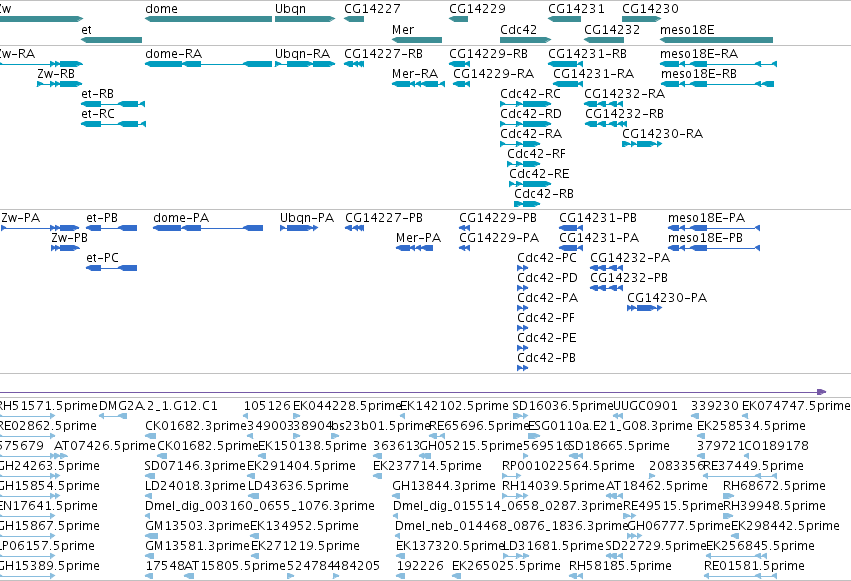Click the Cdc42 gene label
The height and width of the screenshot is (581, 851).
518,29
